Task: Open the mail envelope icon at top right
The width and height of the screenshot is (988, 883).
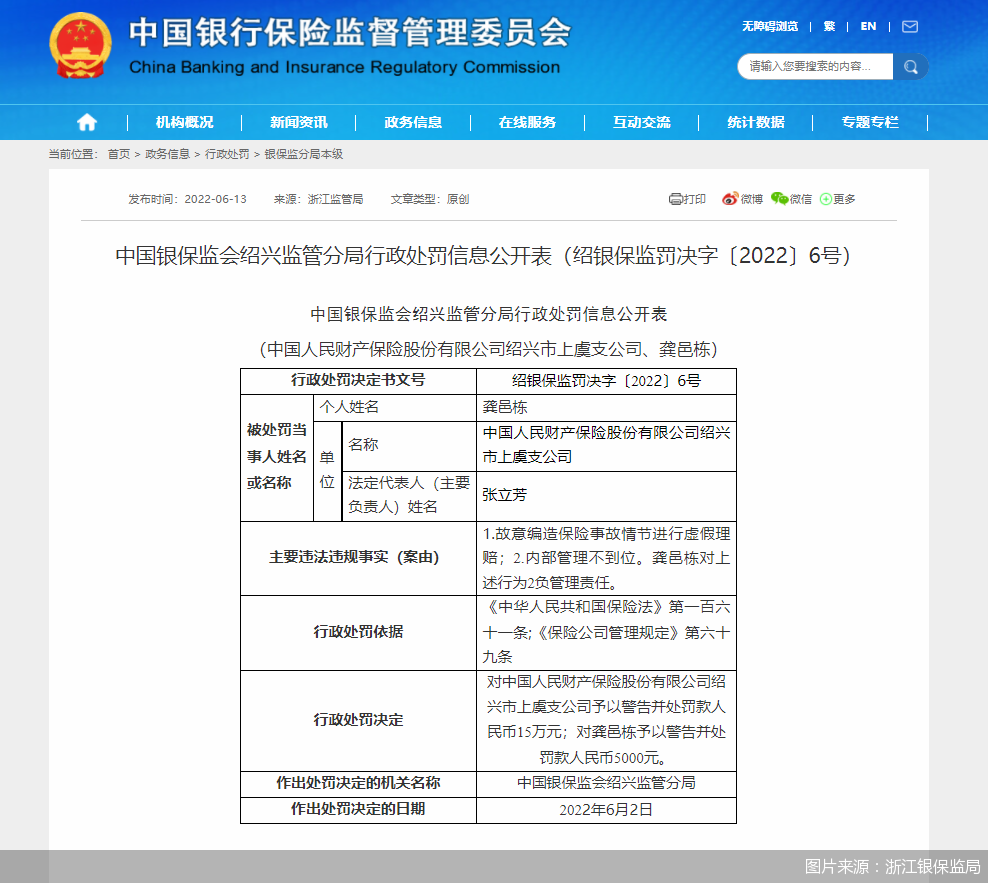Action: pyautogui.click(x=908, y=27)
